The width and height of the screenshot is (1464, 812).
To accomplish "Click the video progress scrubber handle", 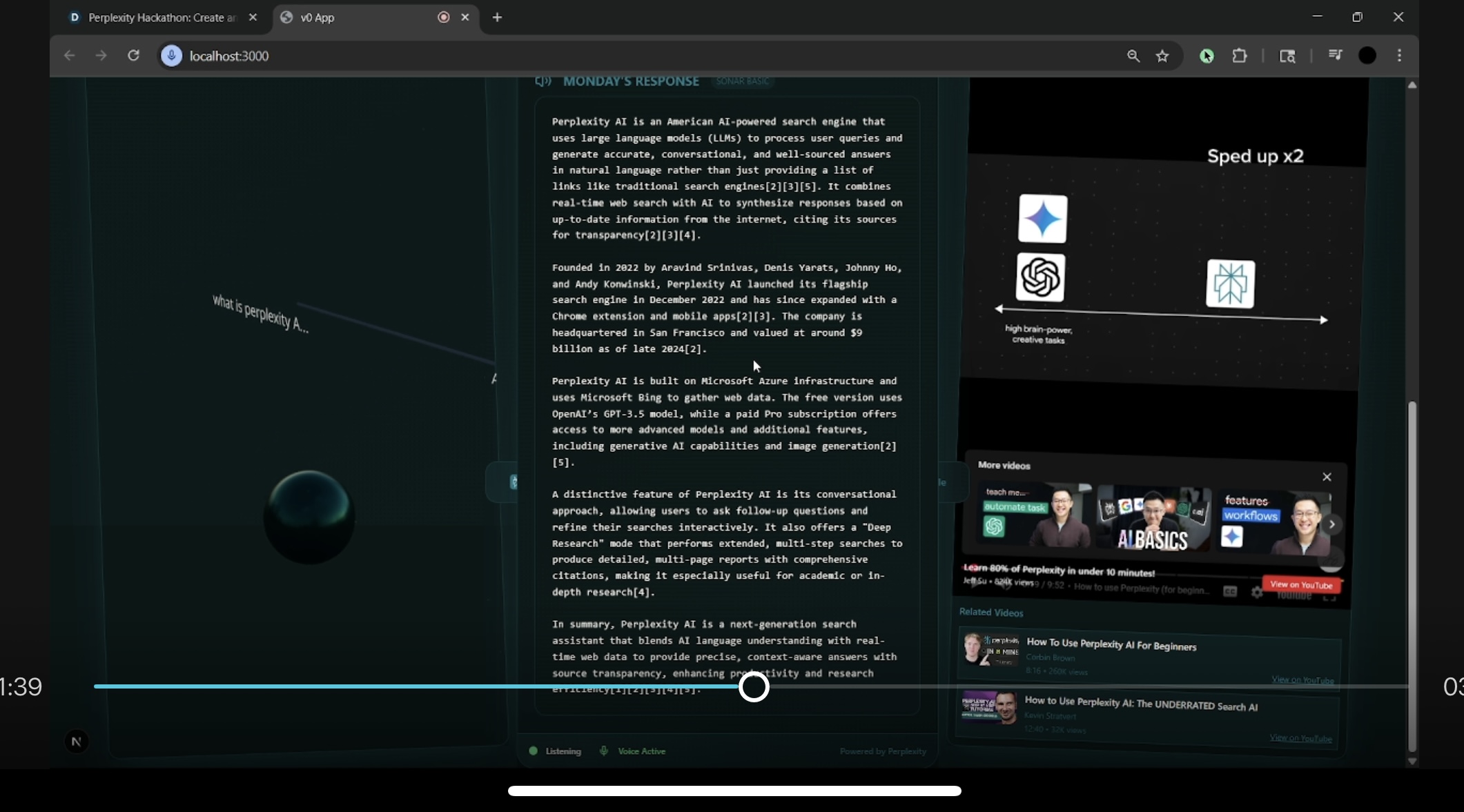I will click(754, 686).
